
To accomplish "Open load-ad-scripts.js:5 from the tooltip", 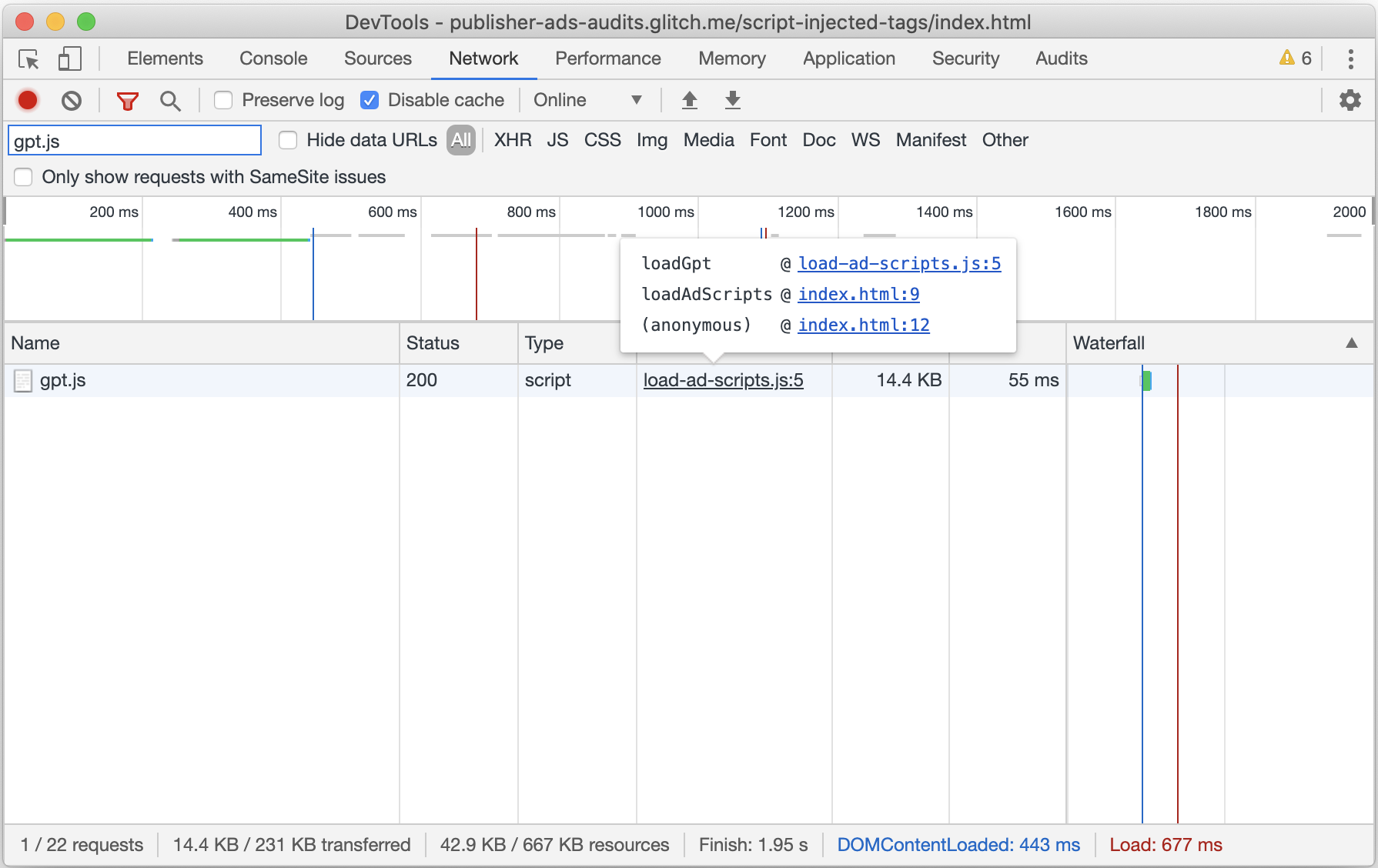I will (x=899, y=263).
